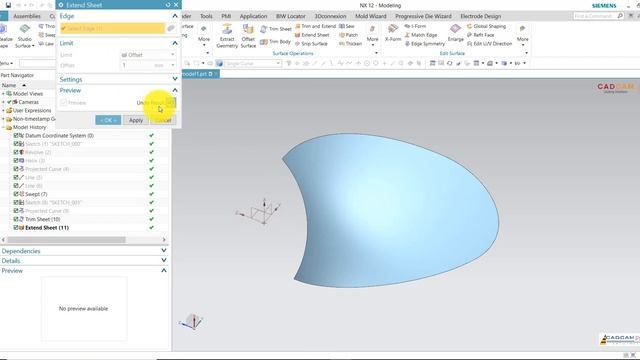Cancel the Extend Sheet dialog
Screen dimensions: 640x360
(163, 120)
